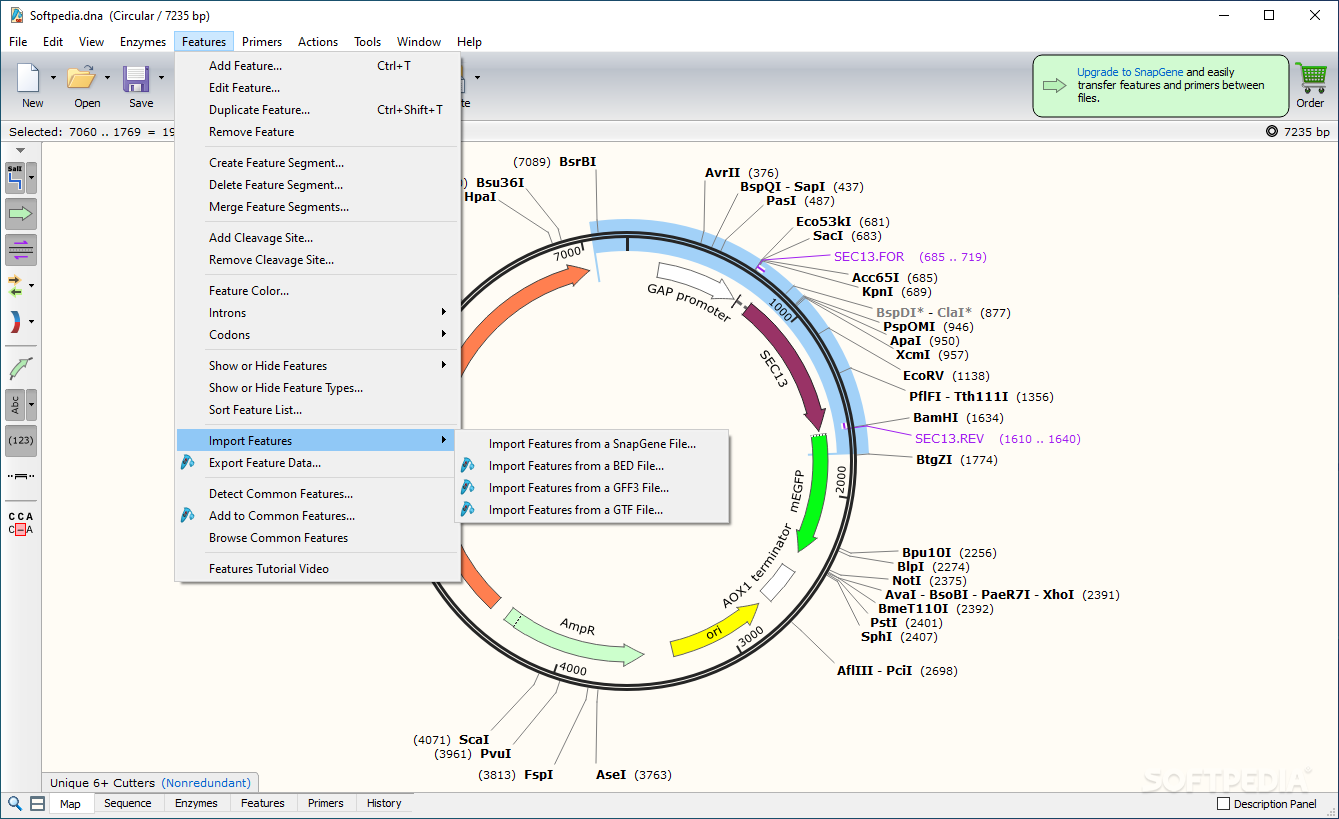Click the Softpedia.dna document icon in title bar
The image size is (1339, 819).
click(16, 15)
